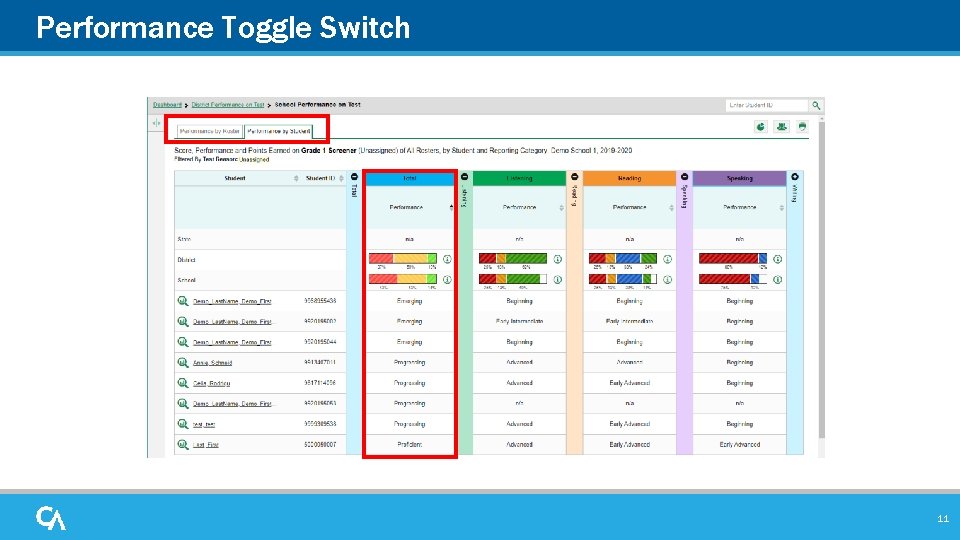
Task: Click Early Intermediate cell in Listening column
Action: coord(519,321)
